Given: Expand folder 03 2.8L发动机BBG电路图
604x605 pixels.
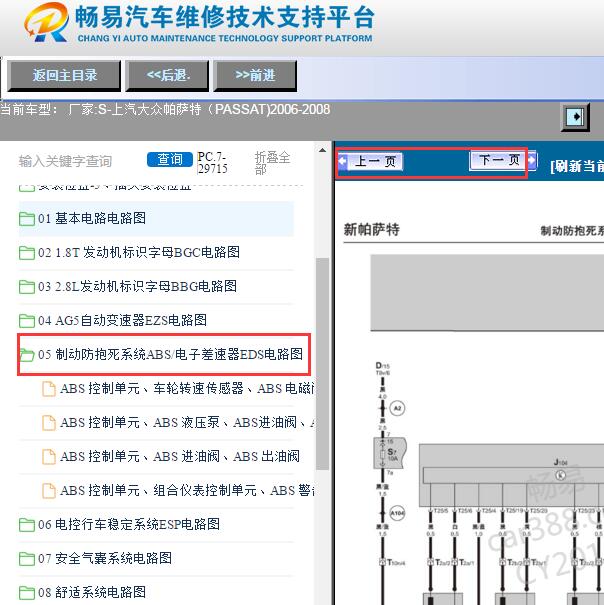Looking at the screenshot, I should [137, 286].
